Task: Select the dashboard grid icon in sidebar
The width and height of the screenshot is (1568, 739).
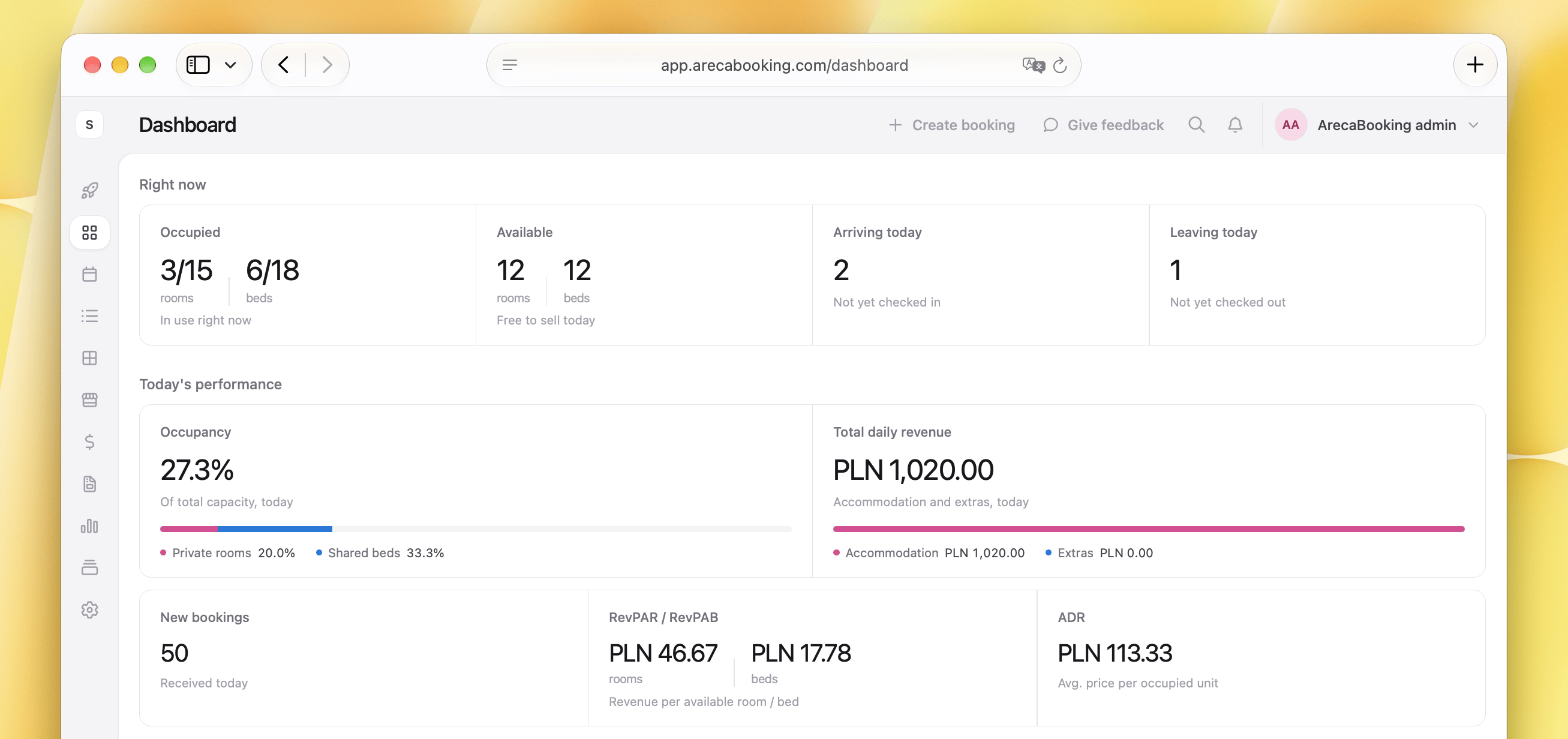Action: point(89,233)
